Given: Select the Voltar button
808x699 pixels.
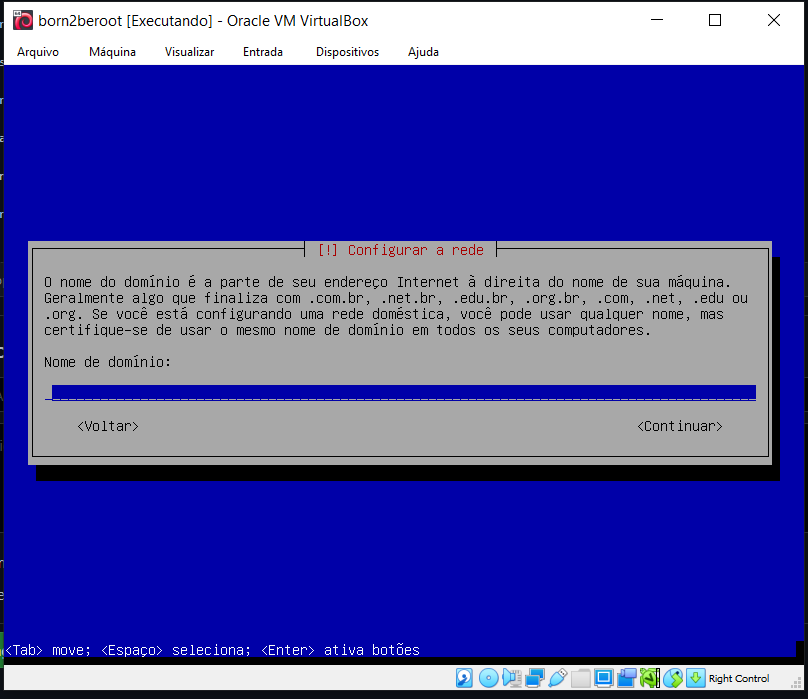Looking at the screenshot, I should 108,425.
